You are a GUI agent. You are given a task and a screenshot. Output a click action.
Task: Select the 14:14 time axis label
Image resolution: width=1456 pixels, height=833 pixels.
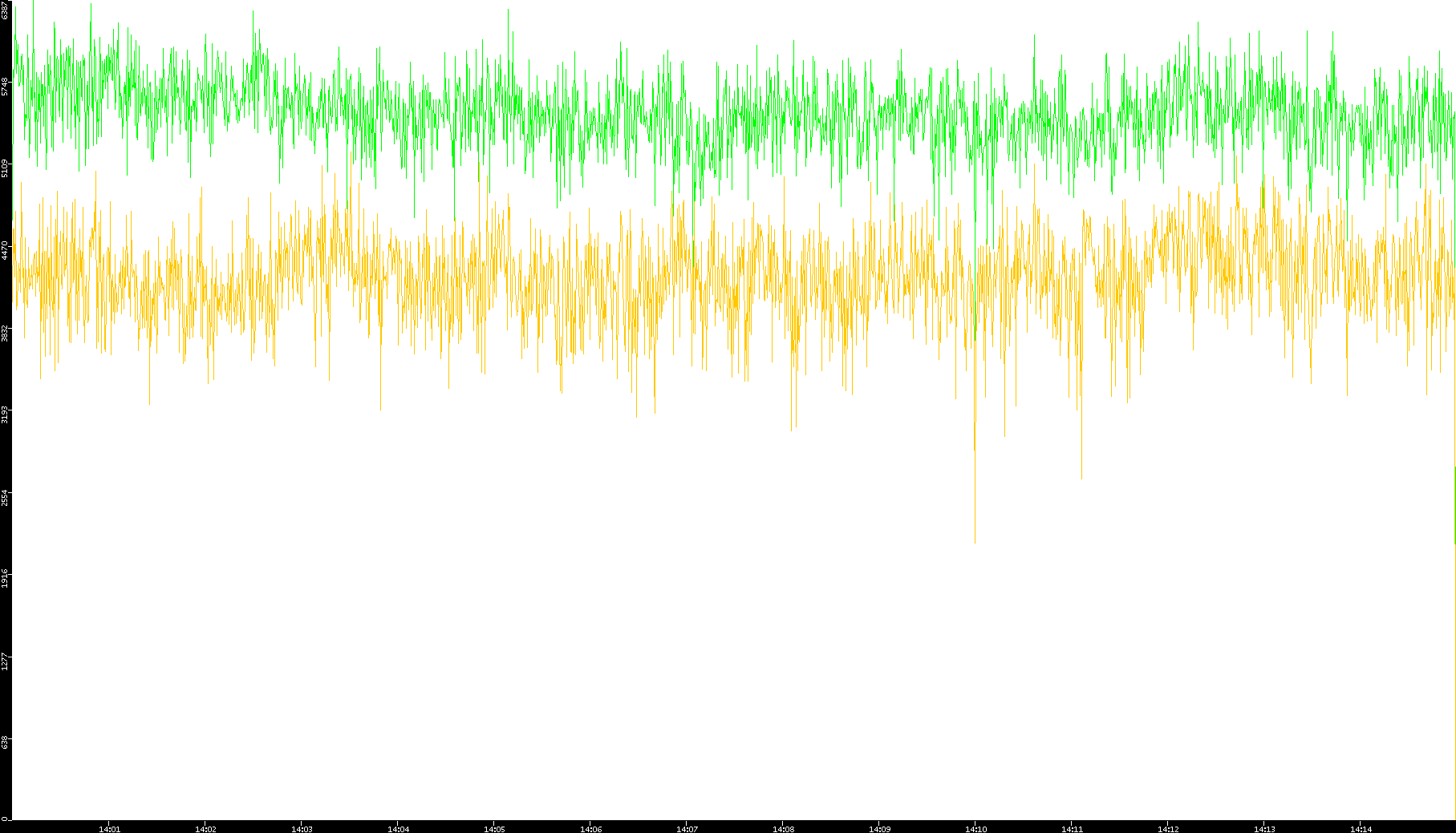coord(1361,828)
